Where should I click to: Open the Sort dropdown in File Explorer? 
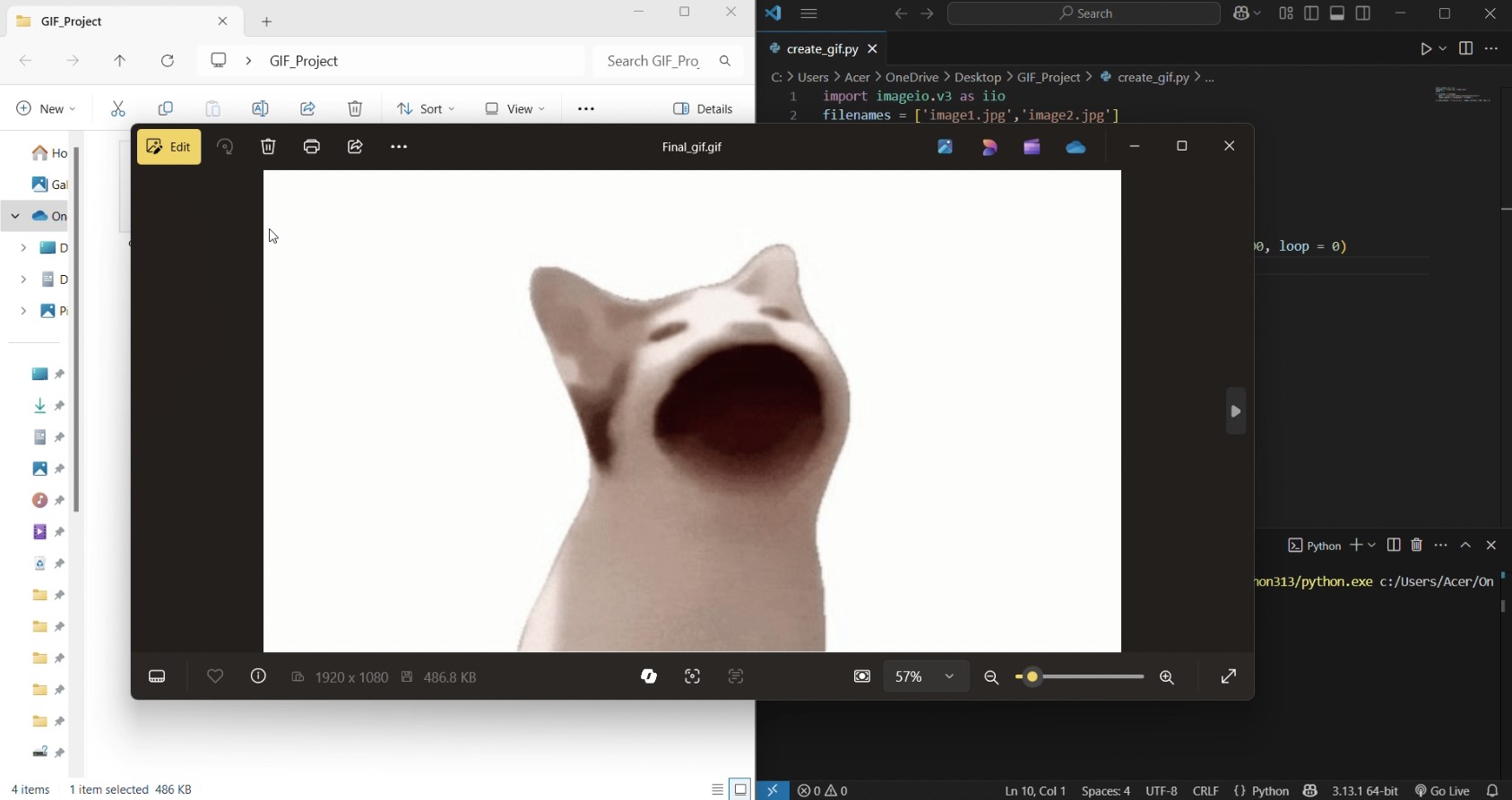(426, 108)
